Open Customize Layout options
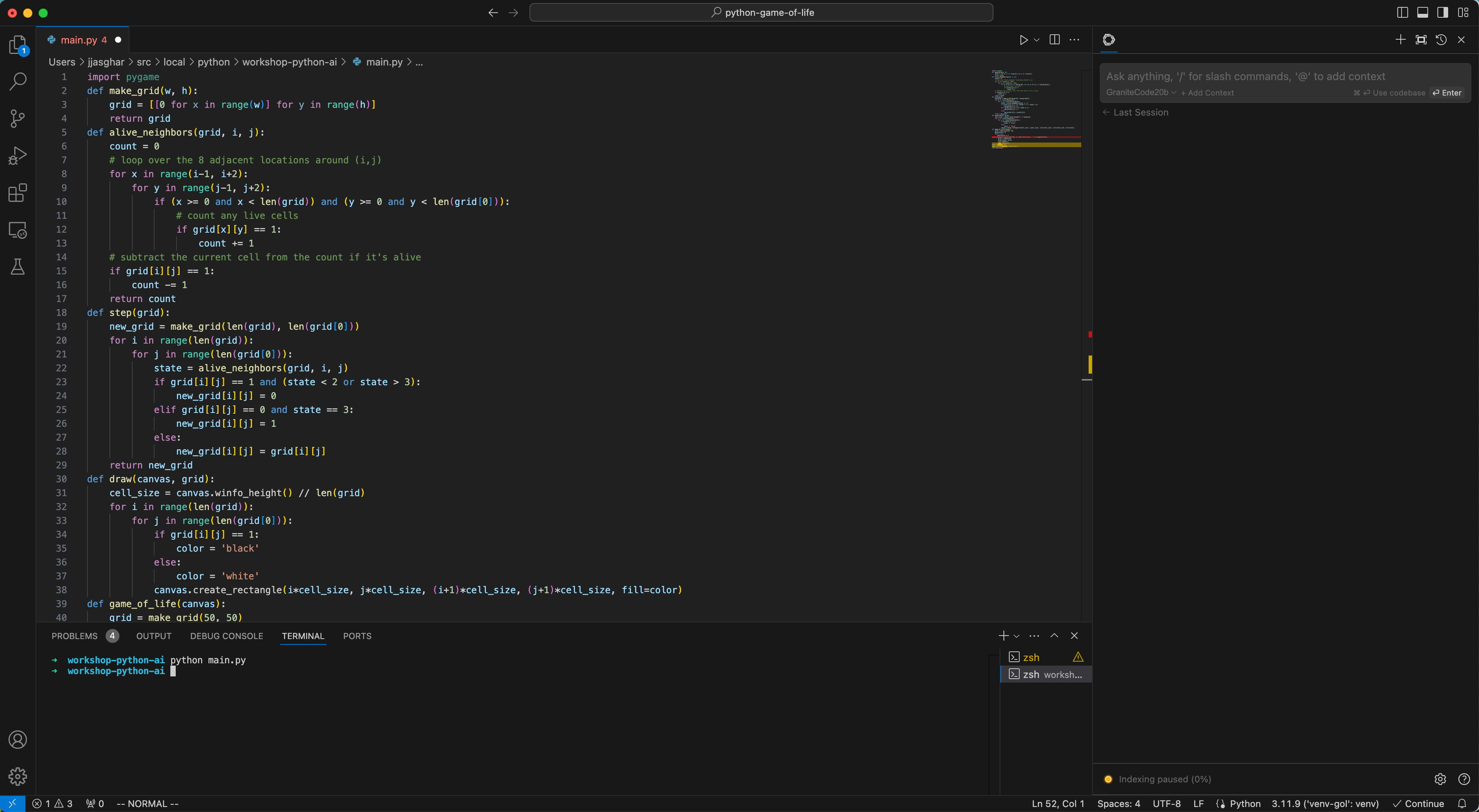The height and width of the screenshot is (812, 1479). [1463, 12]
